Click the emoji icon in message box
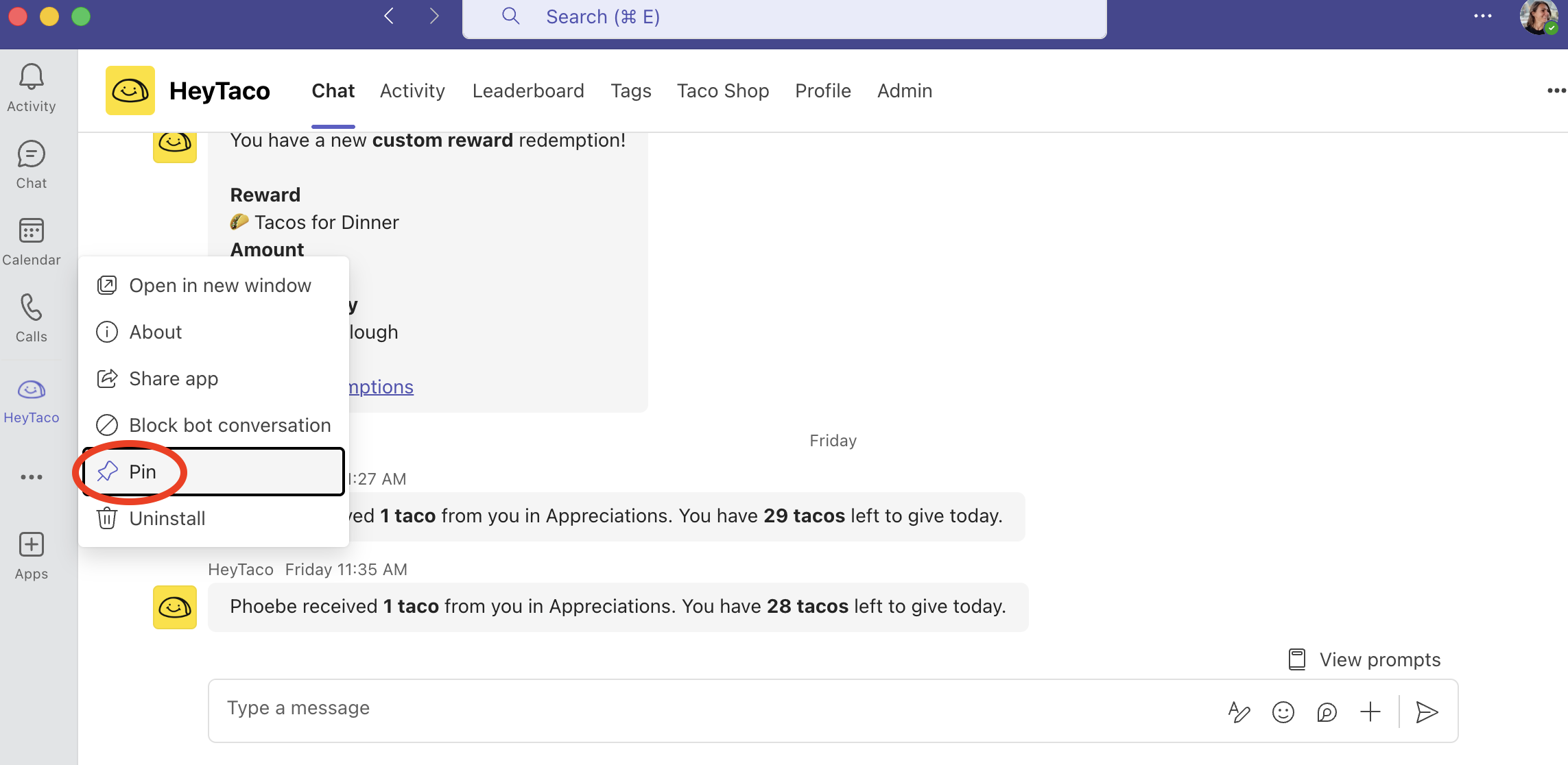The image size is (1568, 765). 1283,712
